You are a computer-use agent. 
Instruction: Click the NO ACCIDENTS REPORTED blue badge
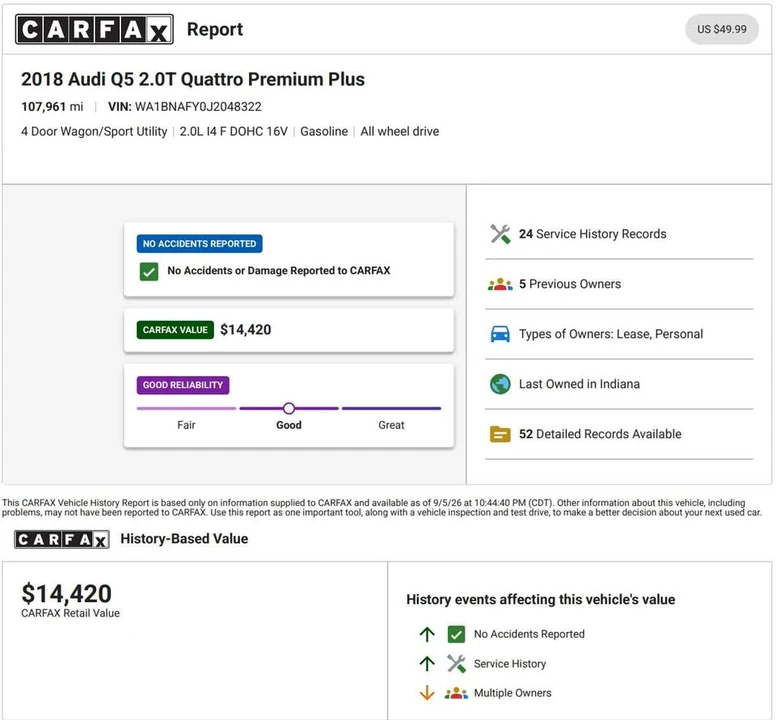click(199, 243)
